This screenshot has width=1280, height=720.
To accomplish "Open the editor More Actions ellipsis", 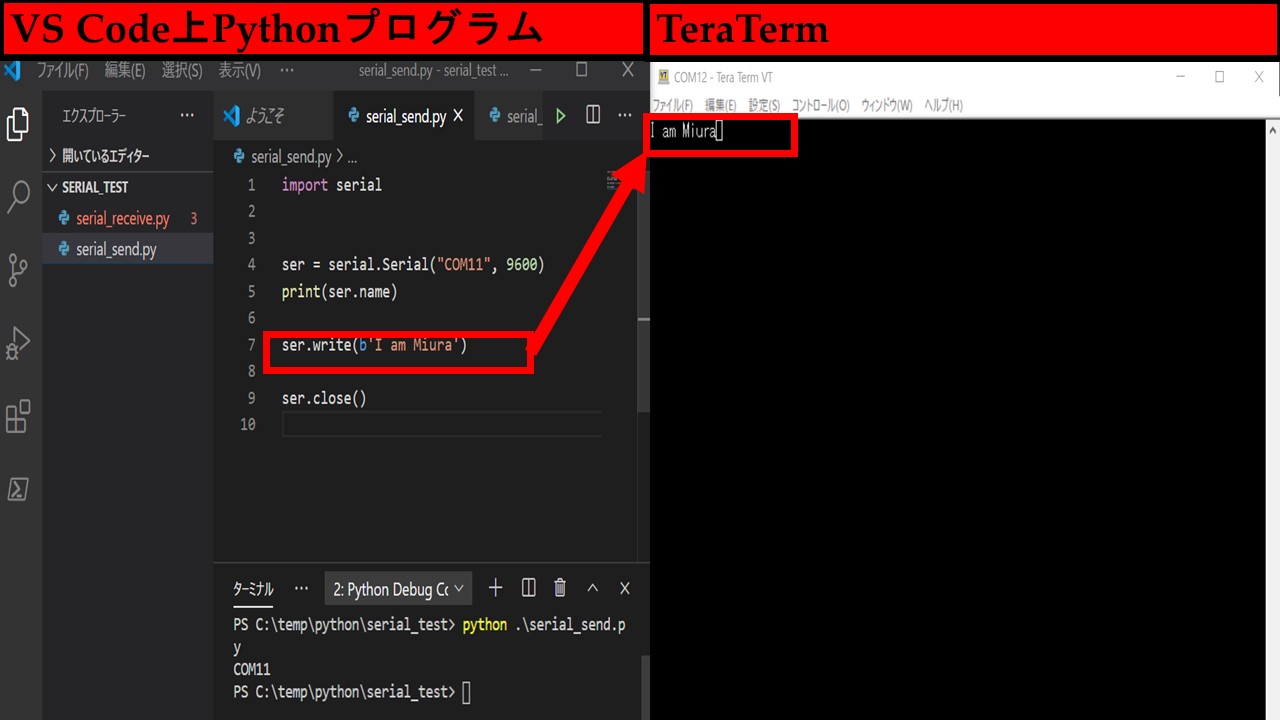I will coord(625,115).
